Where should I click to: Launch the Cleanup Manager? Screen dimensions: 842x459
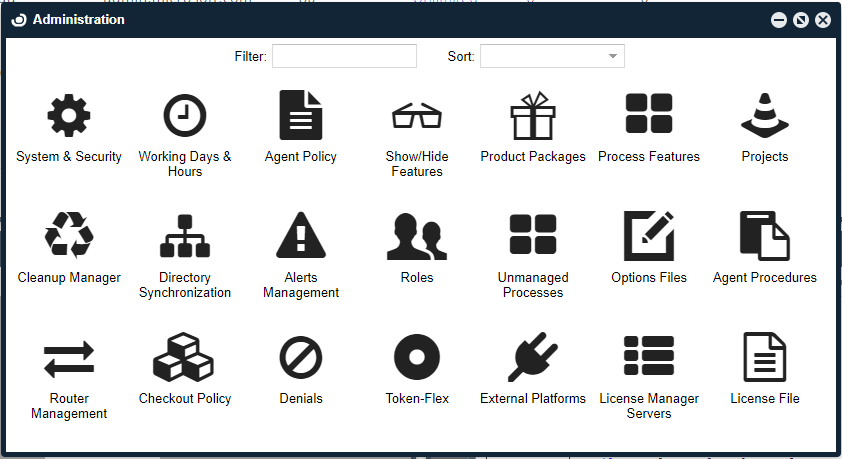pos(69,237)
